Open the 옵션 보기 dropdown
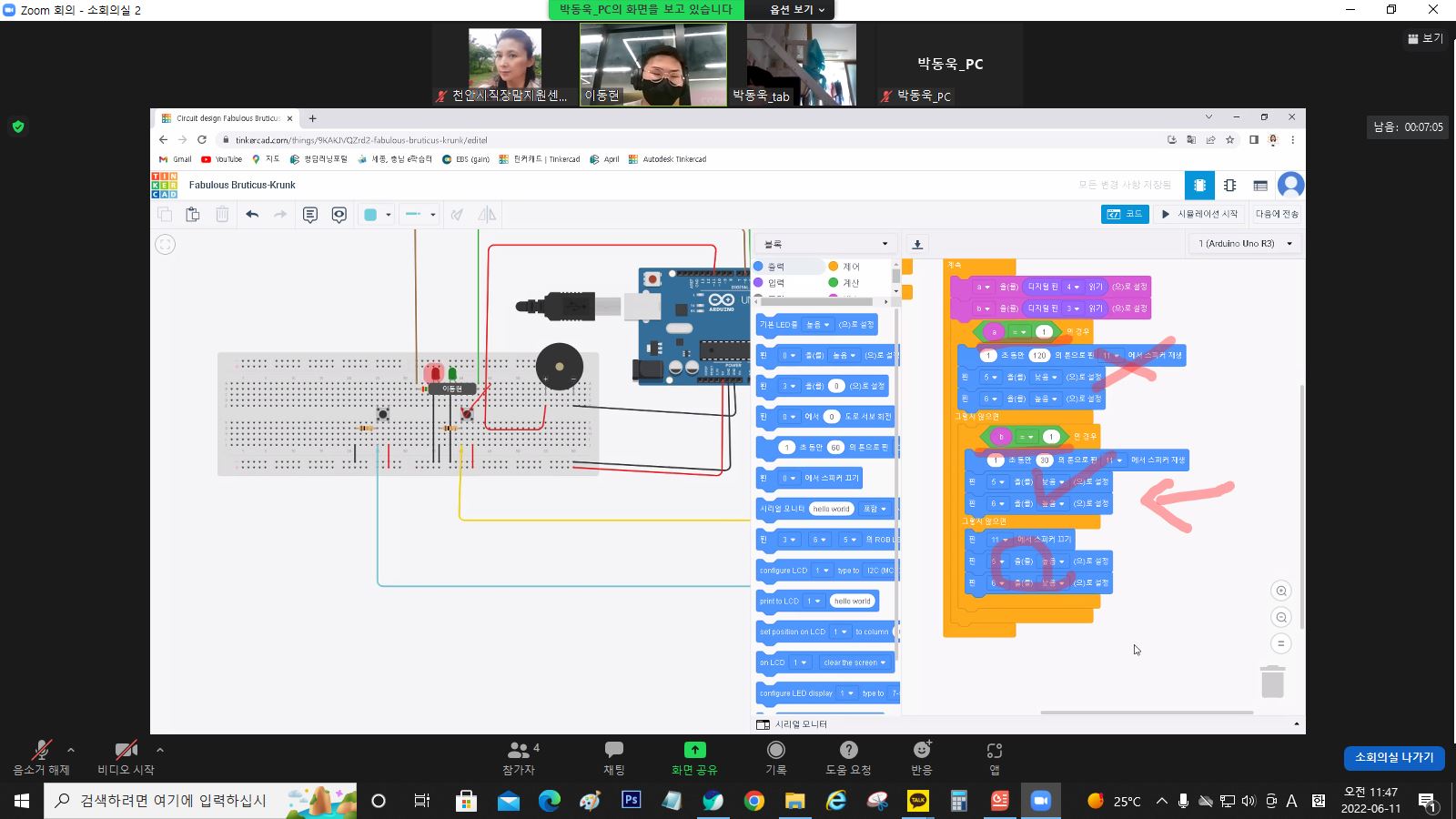The width and height of the screenshot is (1456, 819). pos(796,9)
